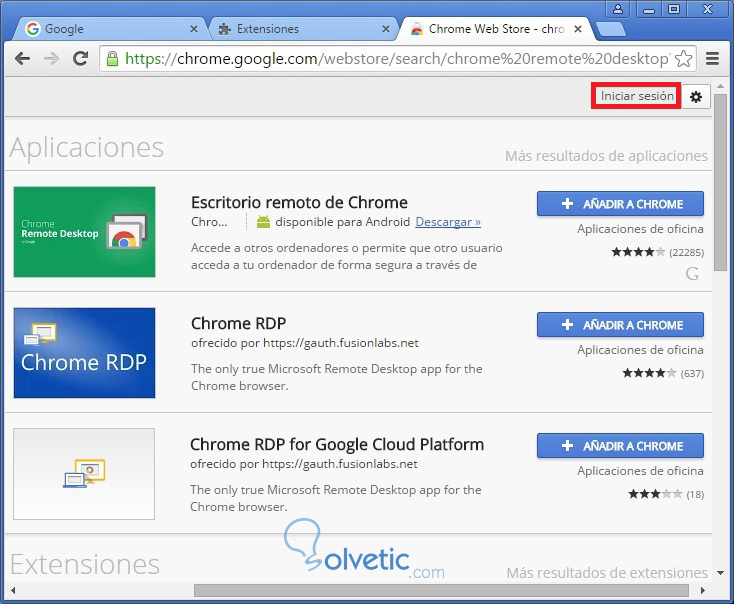The width and height of the screenshot is (734, 604).
Task: Open Más resultados de aplicaciones
Action: (606, 156)
